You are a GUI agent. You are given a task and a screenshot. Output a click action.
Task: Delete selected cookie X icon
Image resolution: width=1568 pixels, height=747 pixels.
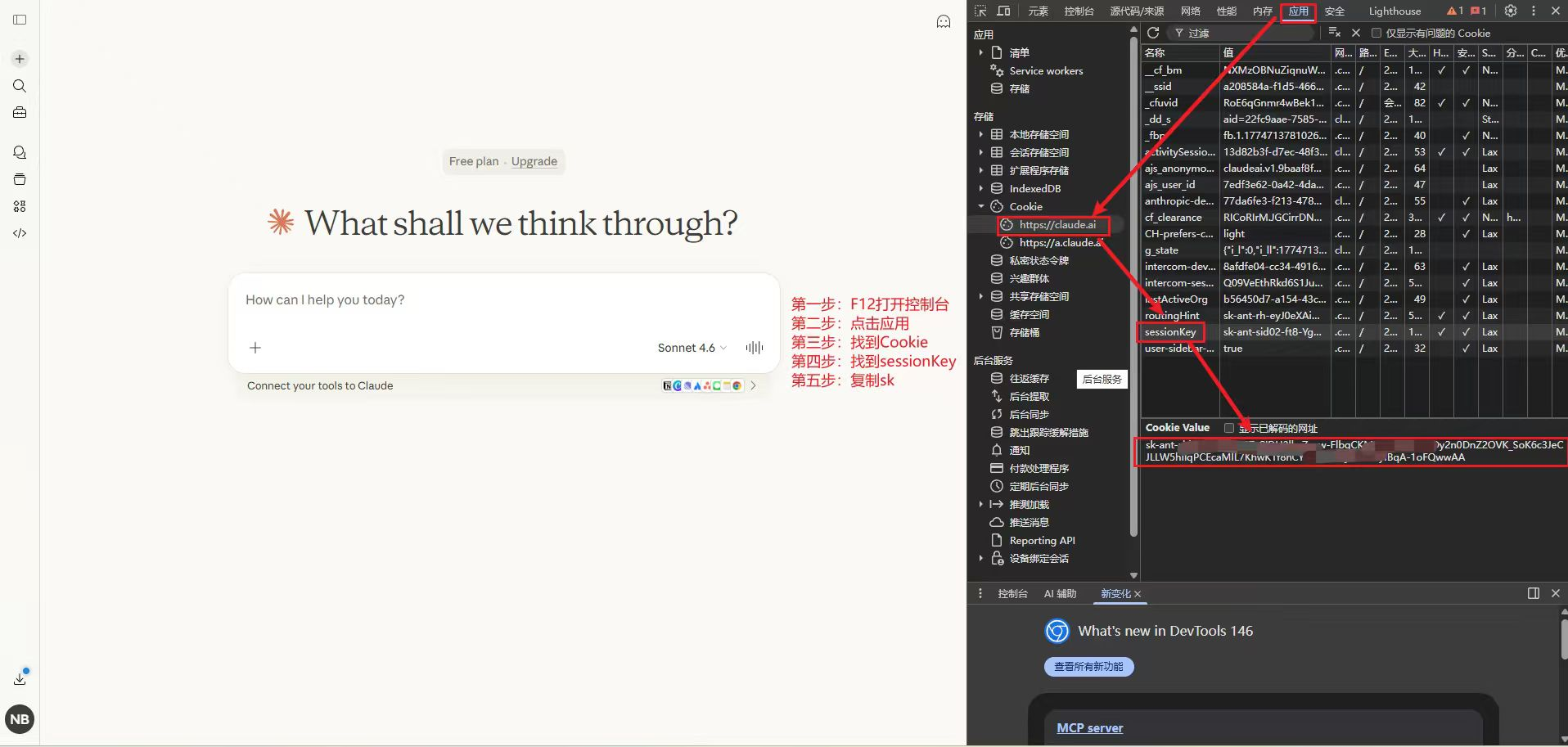pos(1356,33)
